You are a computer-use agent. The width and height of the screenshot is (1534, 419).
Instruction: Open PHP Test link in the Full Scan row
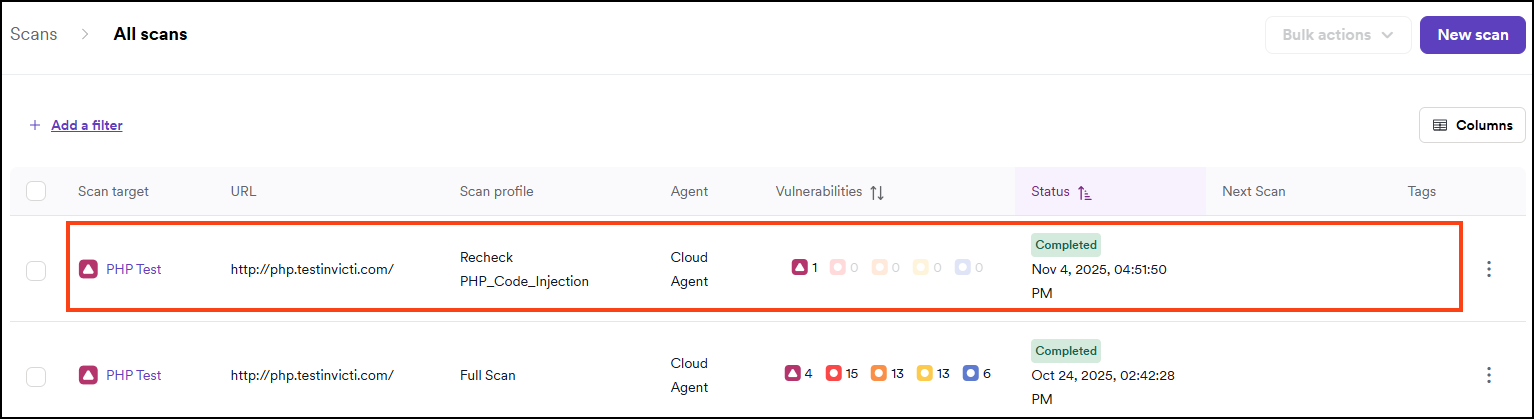click(133, 375)
